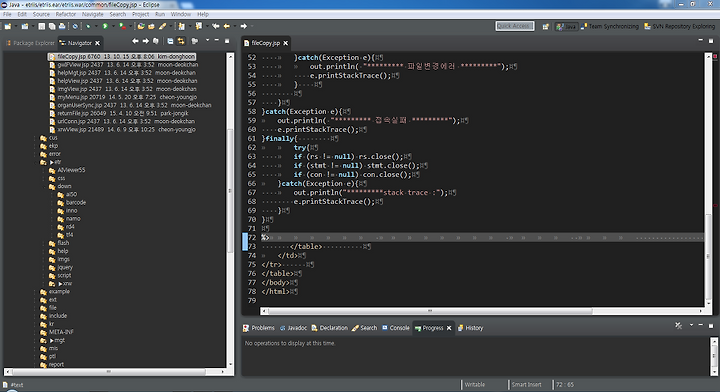Open the Javadoc tab
The width and height of the screenshot is (720, 392).
[293, 328]
